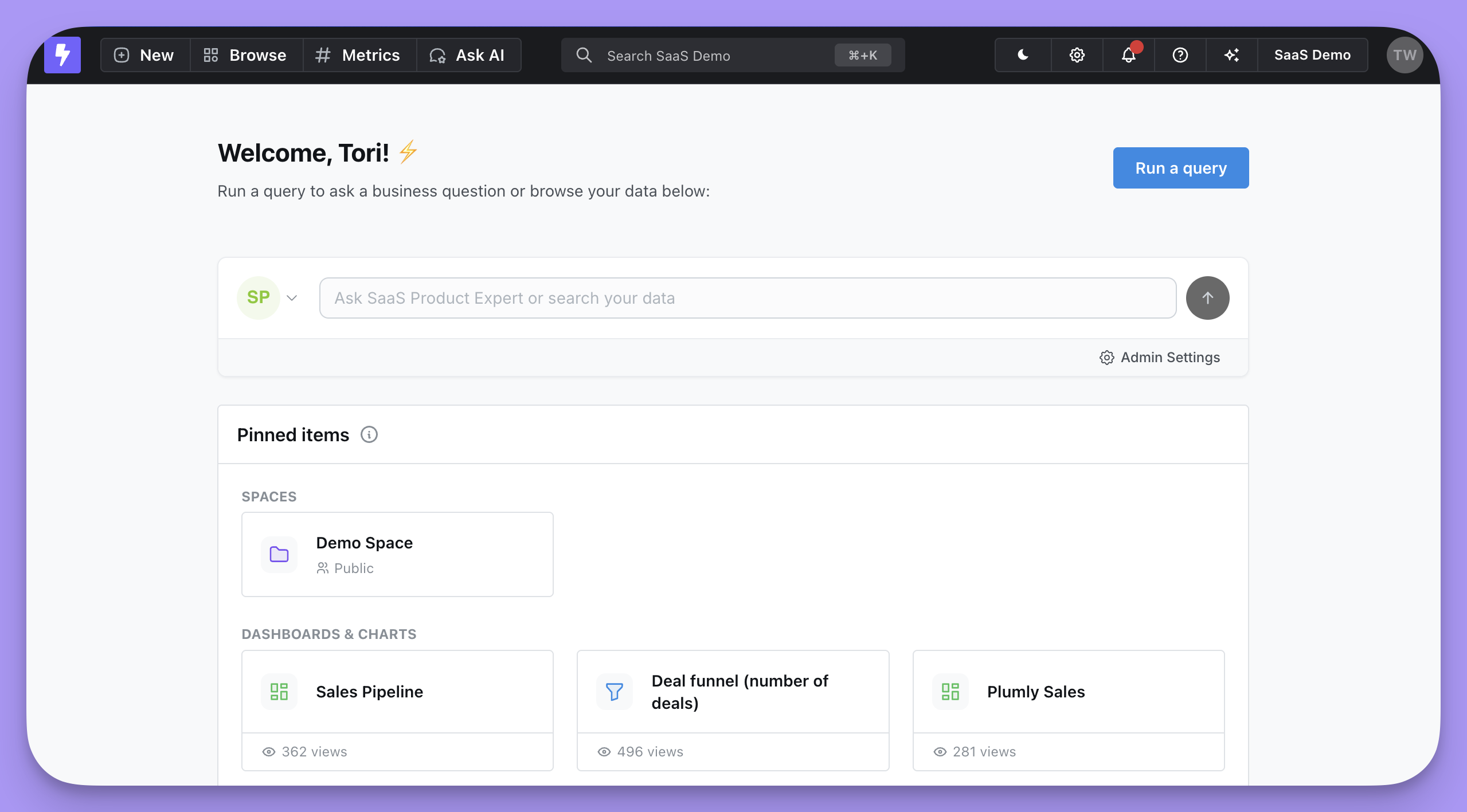The width and height of the screenshot is (1467, 812).
Task: Focus the Ask SaaS Product Expert field
Action: [x=748, y=298]
